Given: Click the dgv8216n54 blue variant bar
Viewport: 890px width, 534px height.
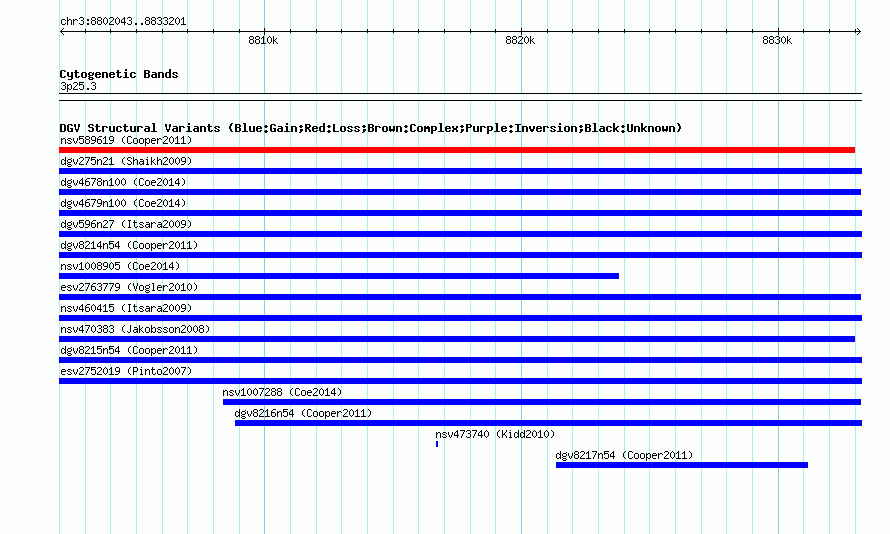Looking at the screenshot, I should coord(548,423).
